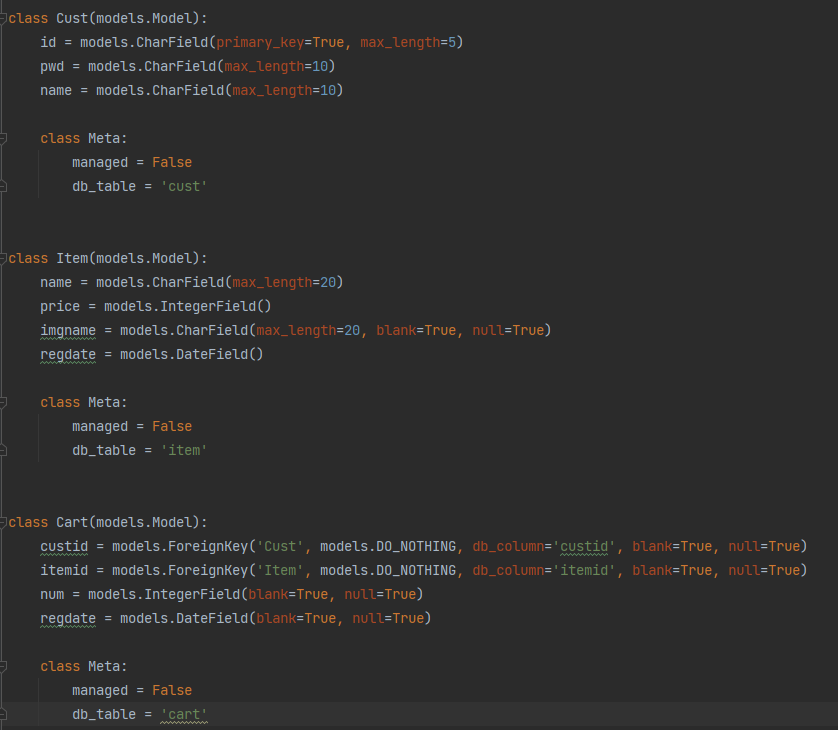
Task: Click the 'Item' string in ForeignKey
Action: [x=280, y=571]
